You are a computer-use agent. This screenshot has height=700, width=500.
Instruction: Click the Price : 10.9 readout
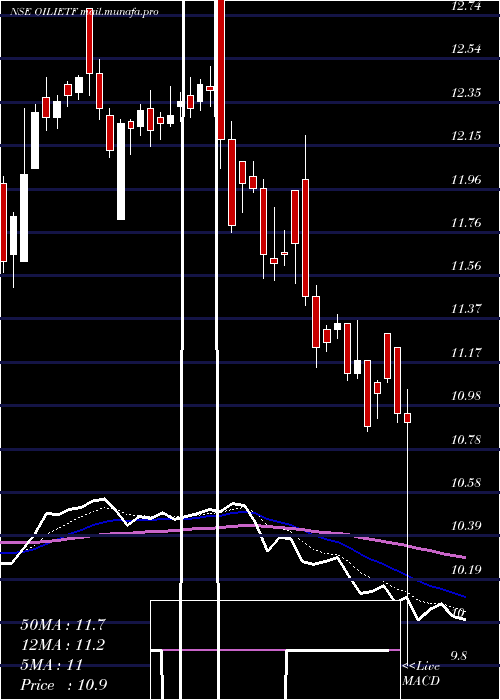pyautogui.click(x=64, y=685)
